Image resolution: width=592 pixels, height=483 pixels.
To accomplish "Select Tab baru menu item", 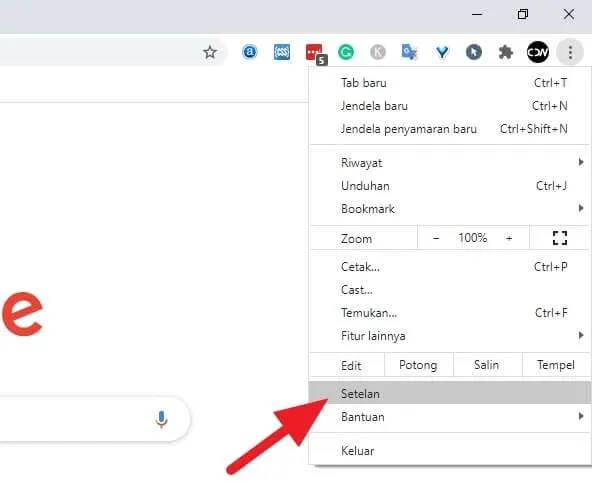I will [x=449, y=83].
